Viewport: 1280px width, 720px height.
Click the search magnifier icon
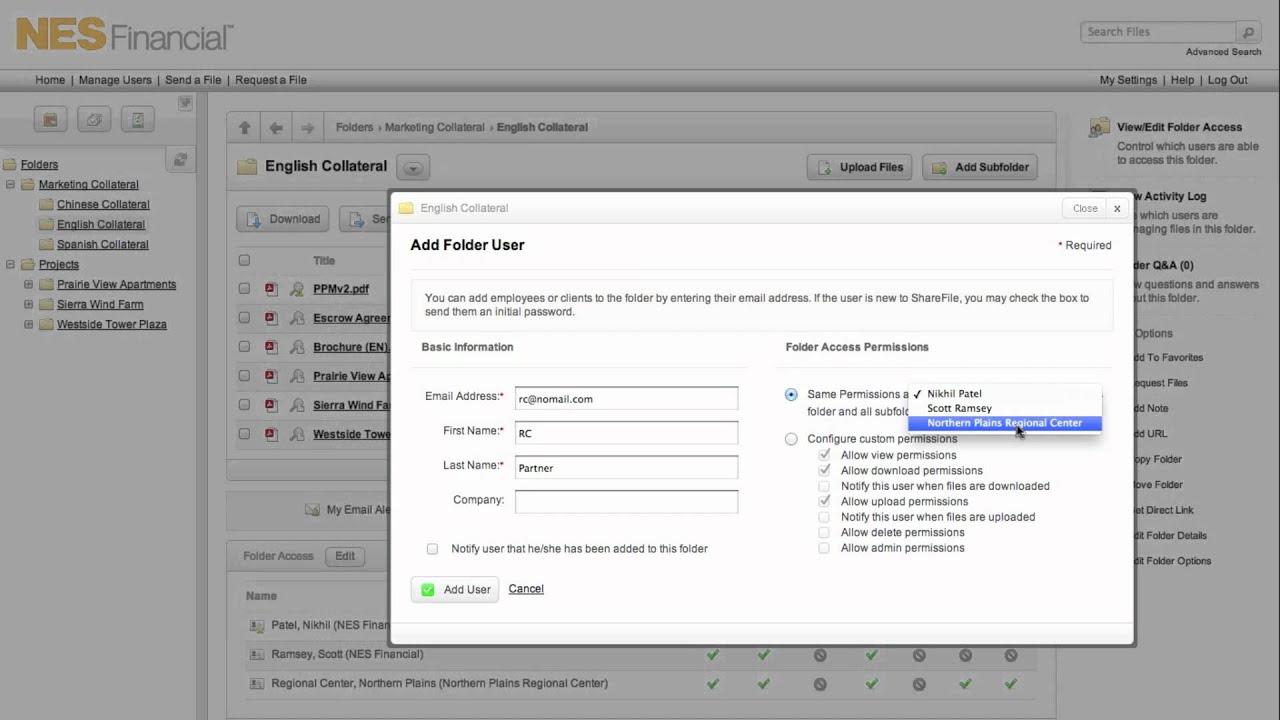pyautogui.click(x=1248, y=32)
